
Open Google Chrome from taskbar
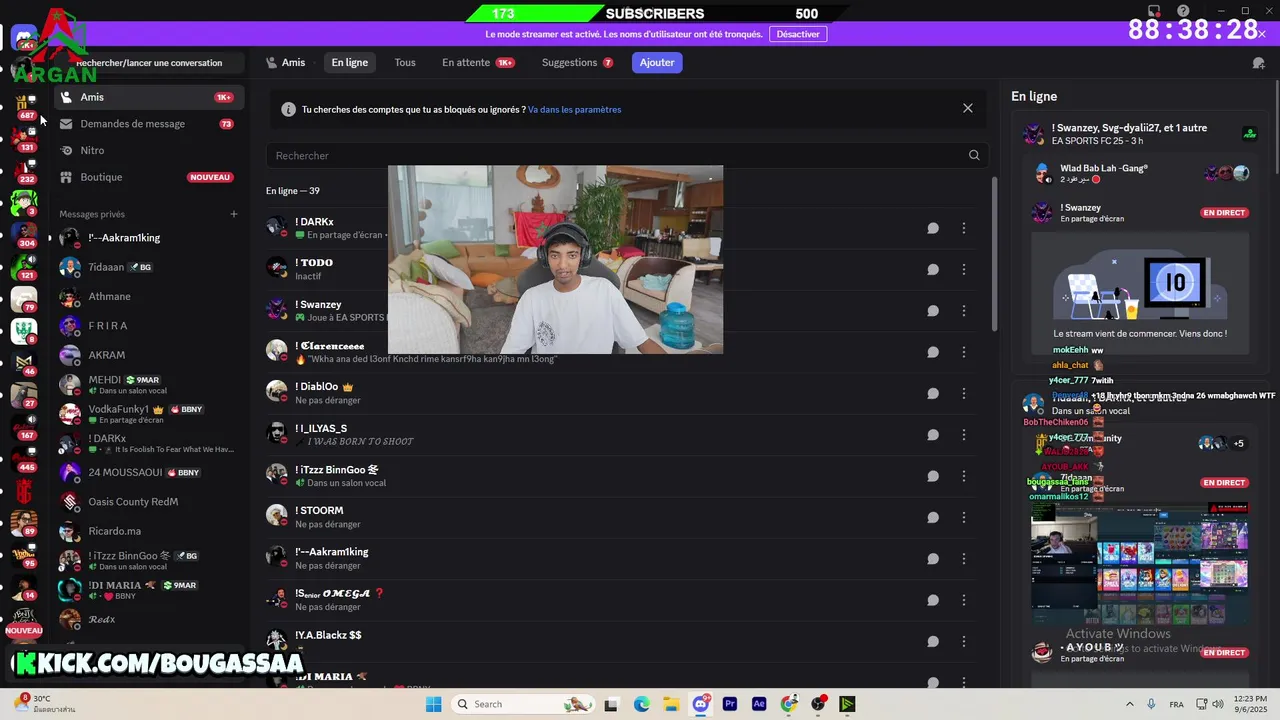789,704
